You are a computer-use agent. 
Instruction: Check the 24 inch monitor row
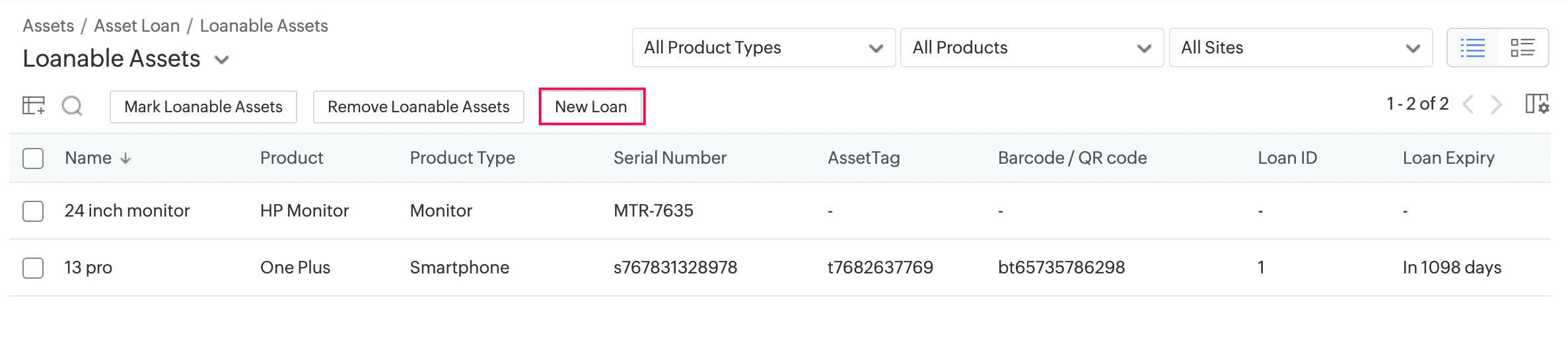pos(33,211)
